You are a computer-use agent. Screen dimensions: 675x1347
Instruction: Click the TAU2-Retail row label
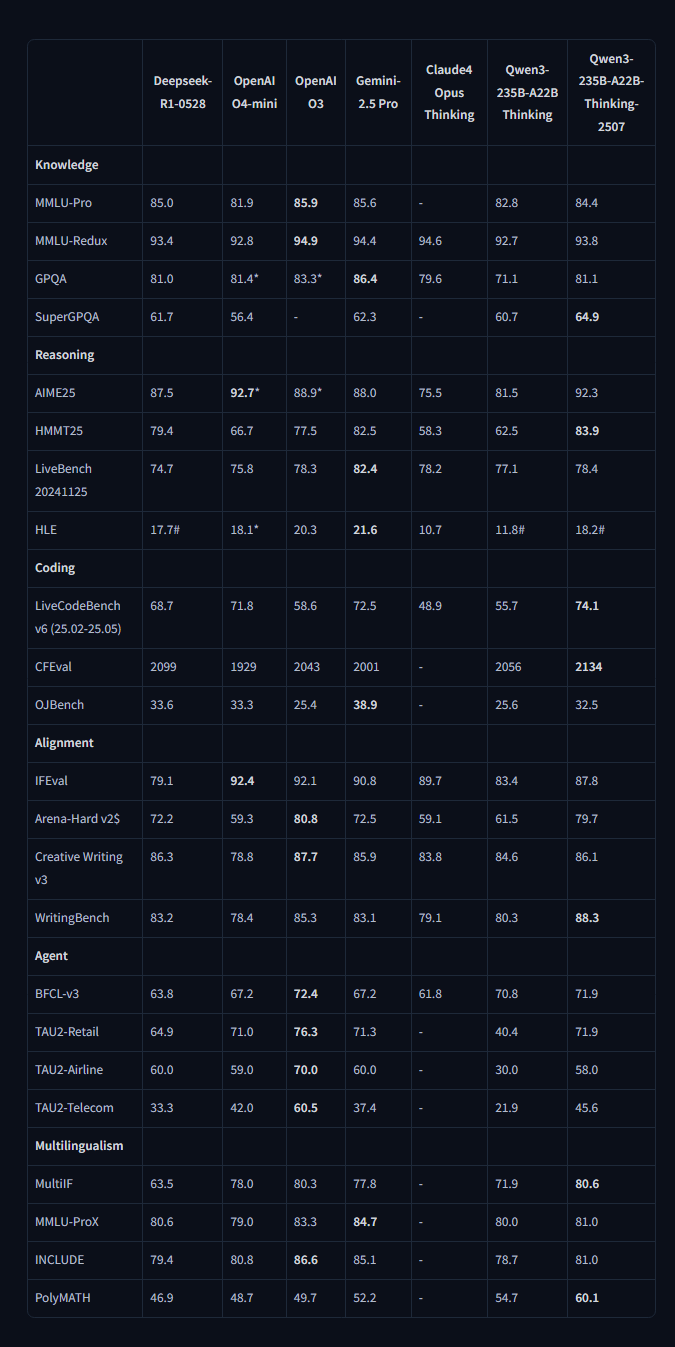pyautogui.click(x=67, y=1032)
